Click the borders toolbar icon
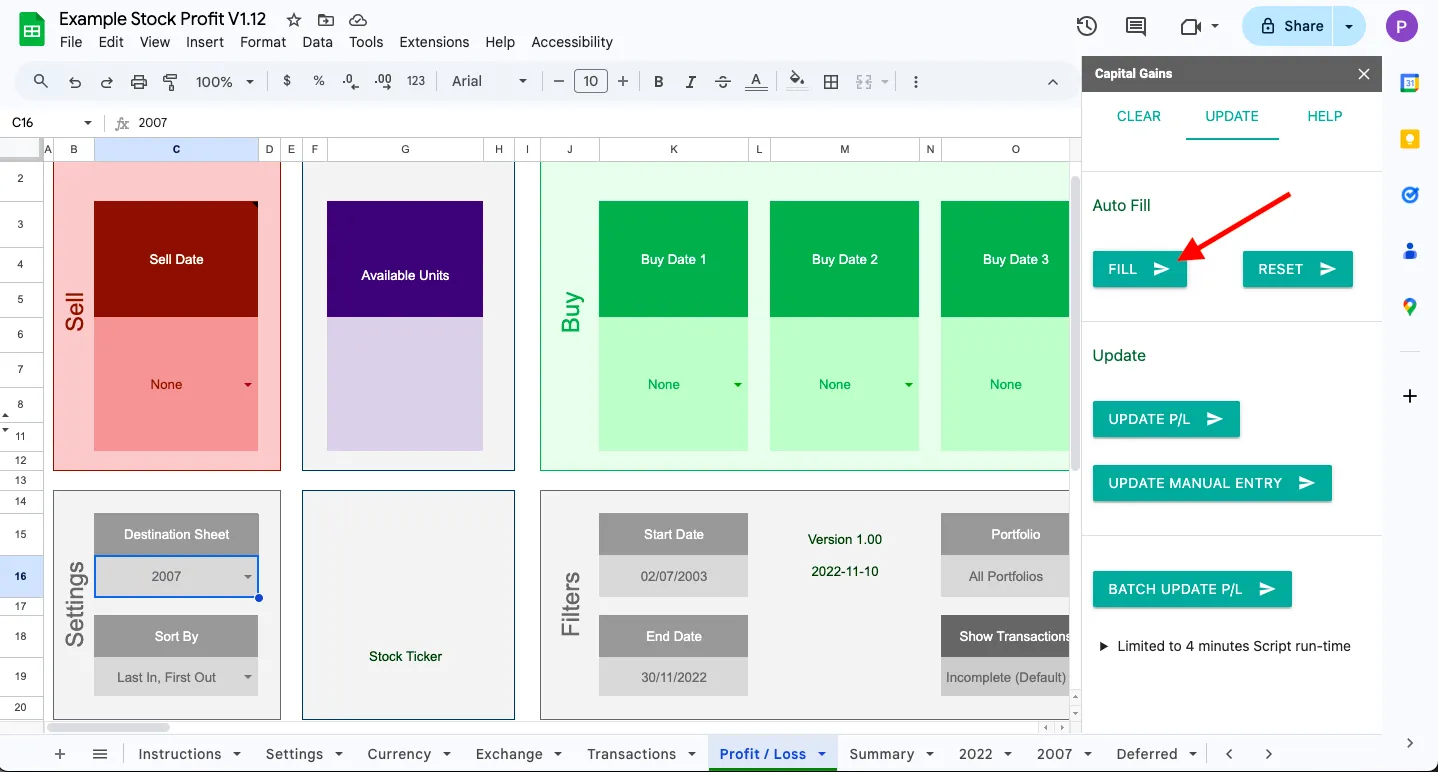The height and width of the screenshot is (772, 1438). 830,82
